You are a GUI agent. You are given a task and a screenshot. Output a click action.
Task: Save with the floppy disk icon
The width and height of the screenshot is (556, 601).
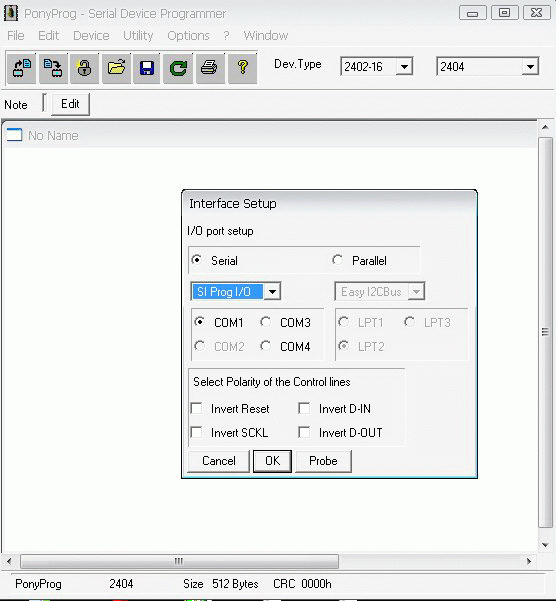(147, 68)
